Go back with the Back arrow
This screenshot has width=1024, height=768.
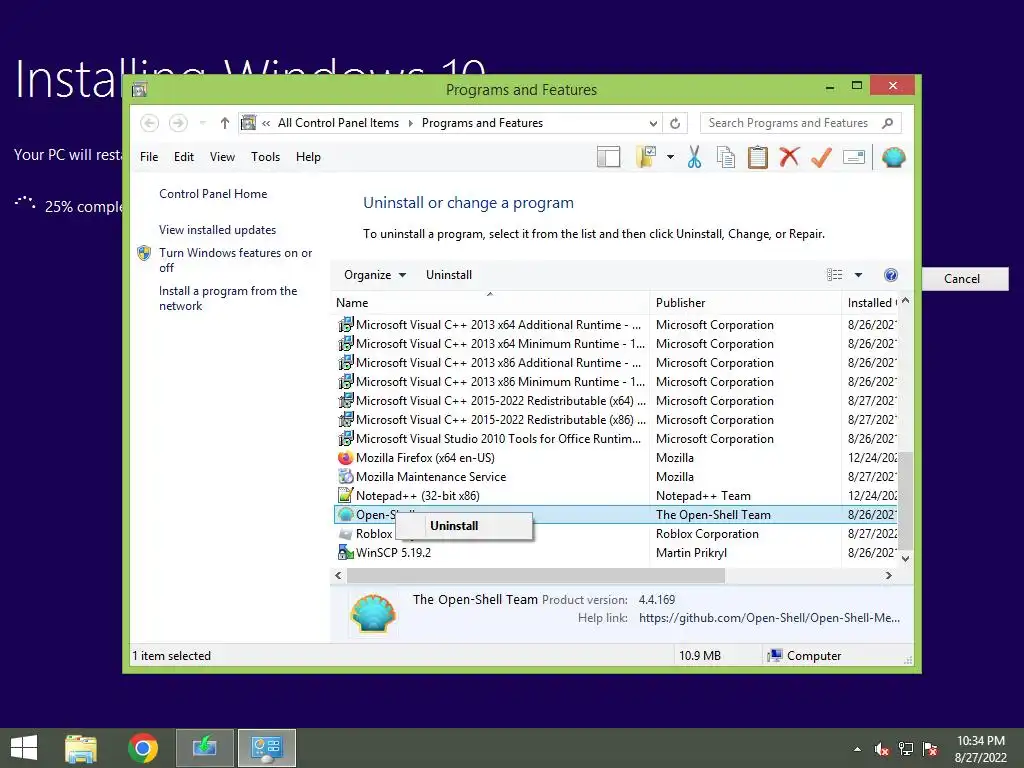click(x=149, y=123)
